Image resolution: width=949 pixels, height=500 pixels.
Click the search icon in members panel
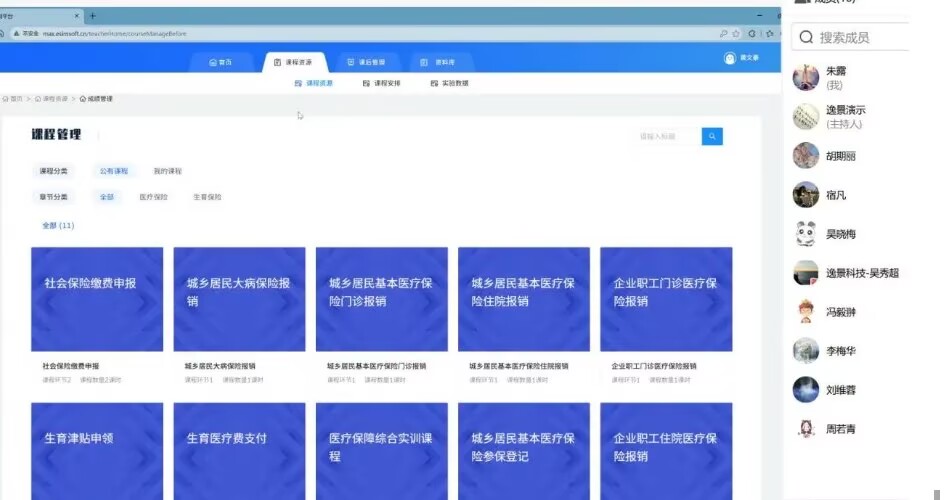(805, 38)
